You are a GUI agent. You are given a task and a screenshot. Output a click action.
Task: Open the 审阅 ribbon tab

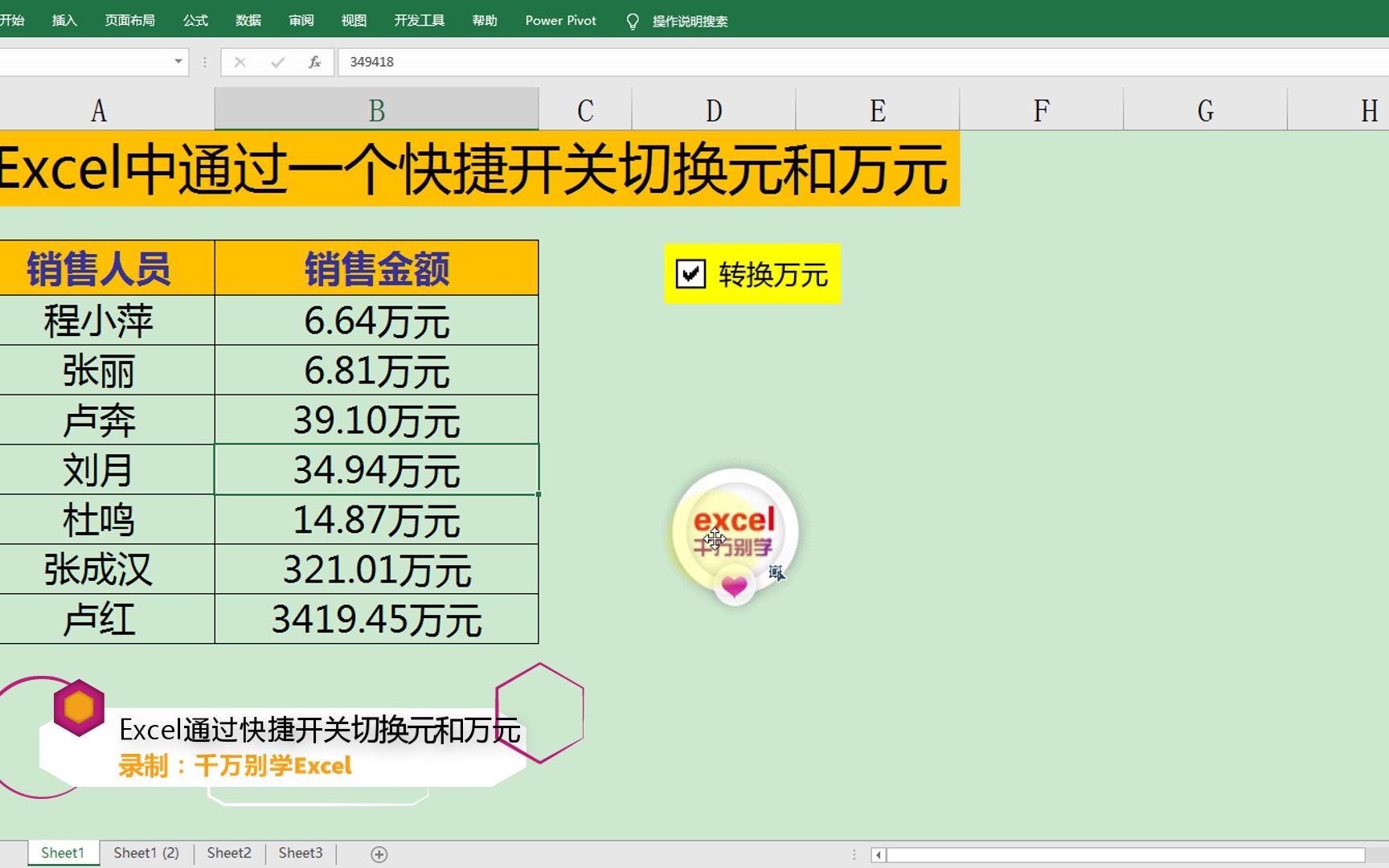(301, 21)
